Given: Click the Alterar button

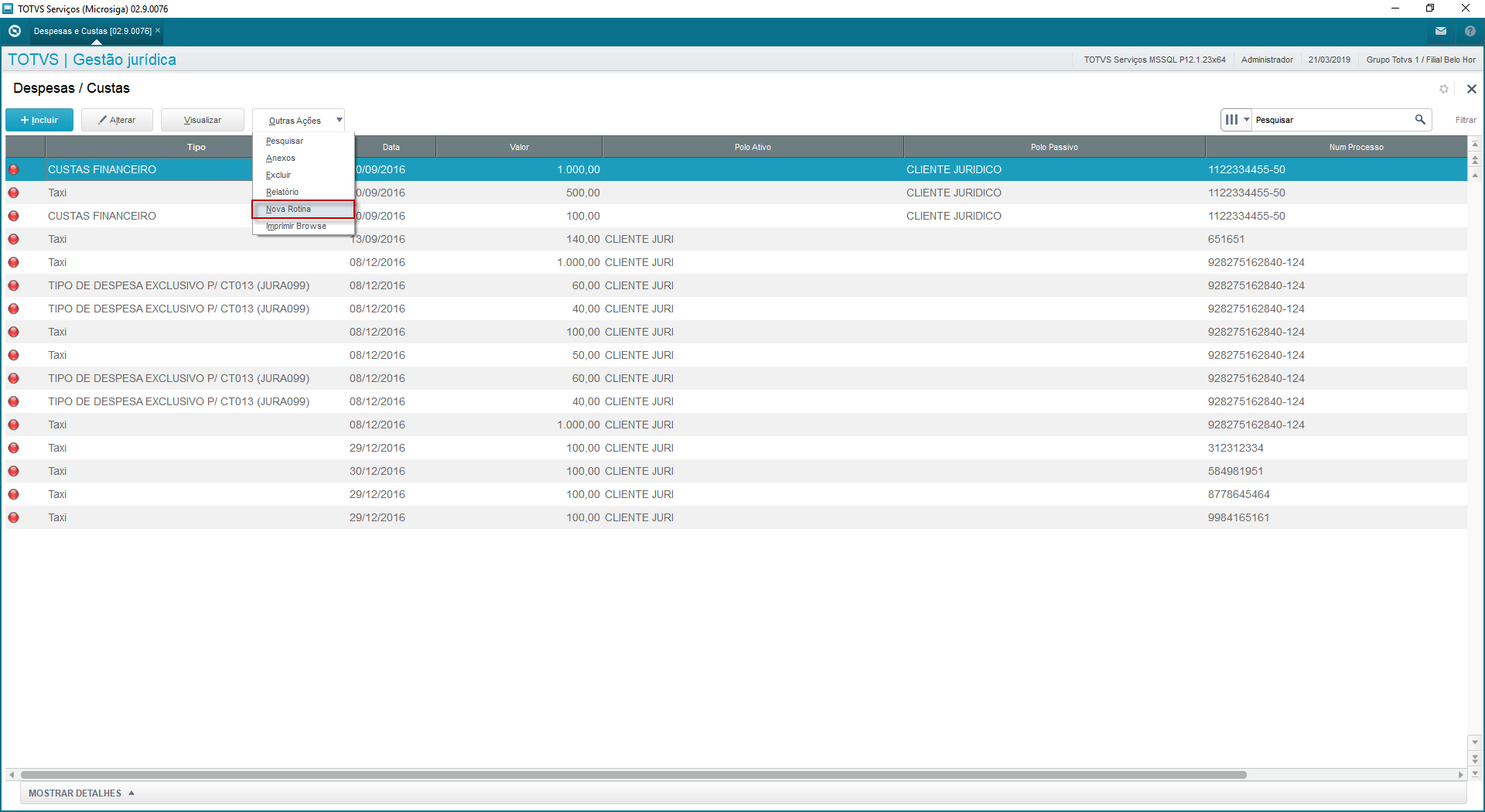Looking at the screenshot, I should click(x=117, y=120).
